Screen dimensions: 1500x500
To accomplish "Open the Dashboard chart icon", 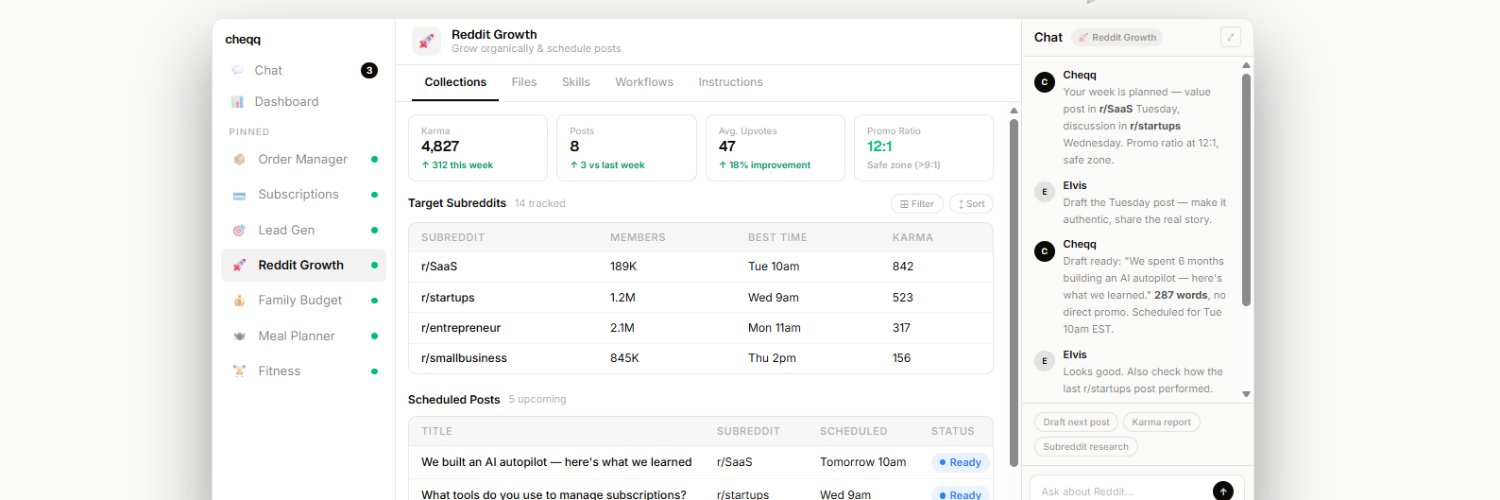I will coord(237,101).
